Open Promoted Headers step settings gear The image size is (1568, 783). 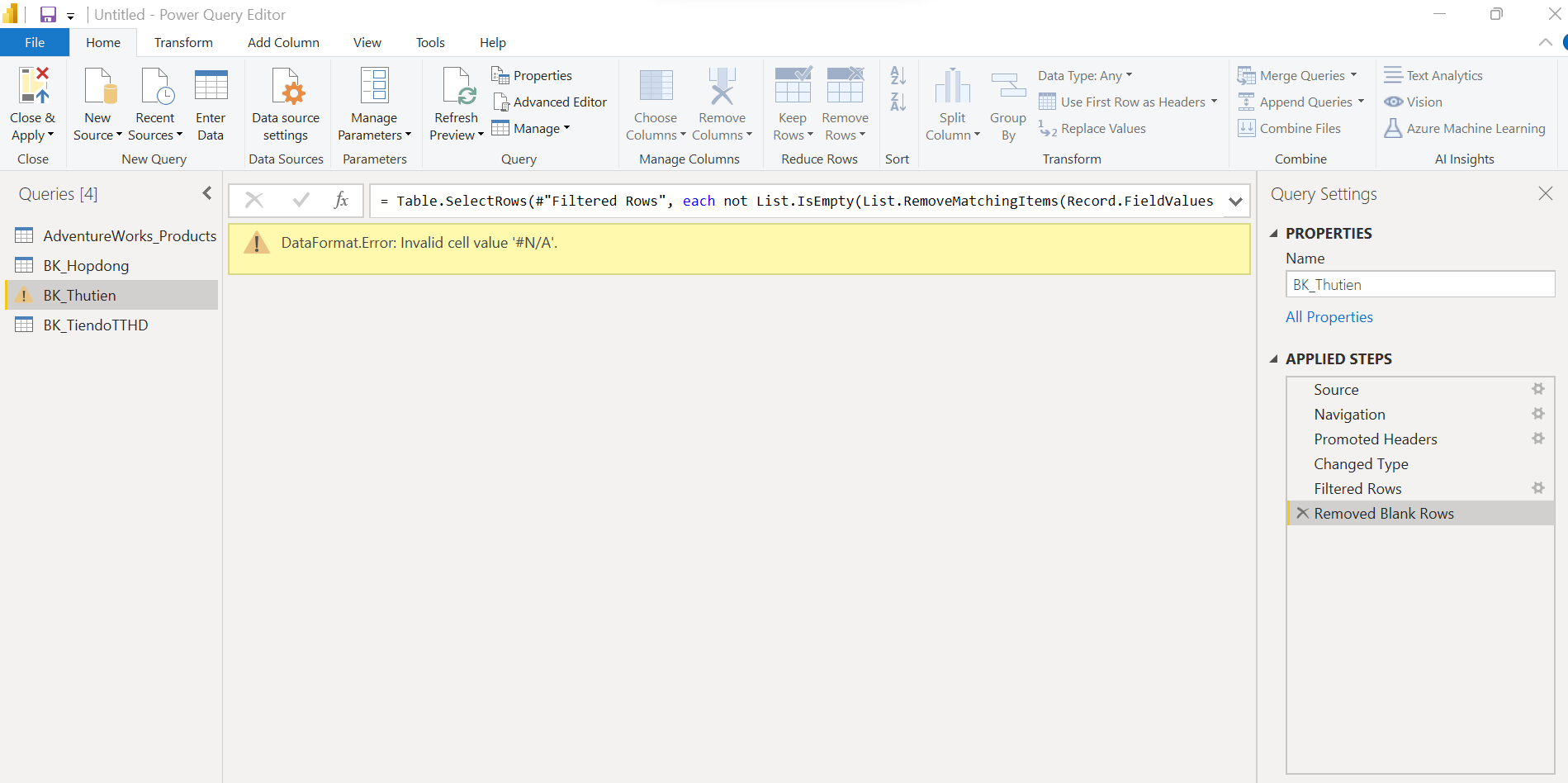pyautogui.click(x=1538, y=439)
